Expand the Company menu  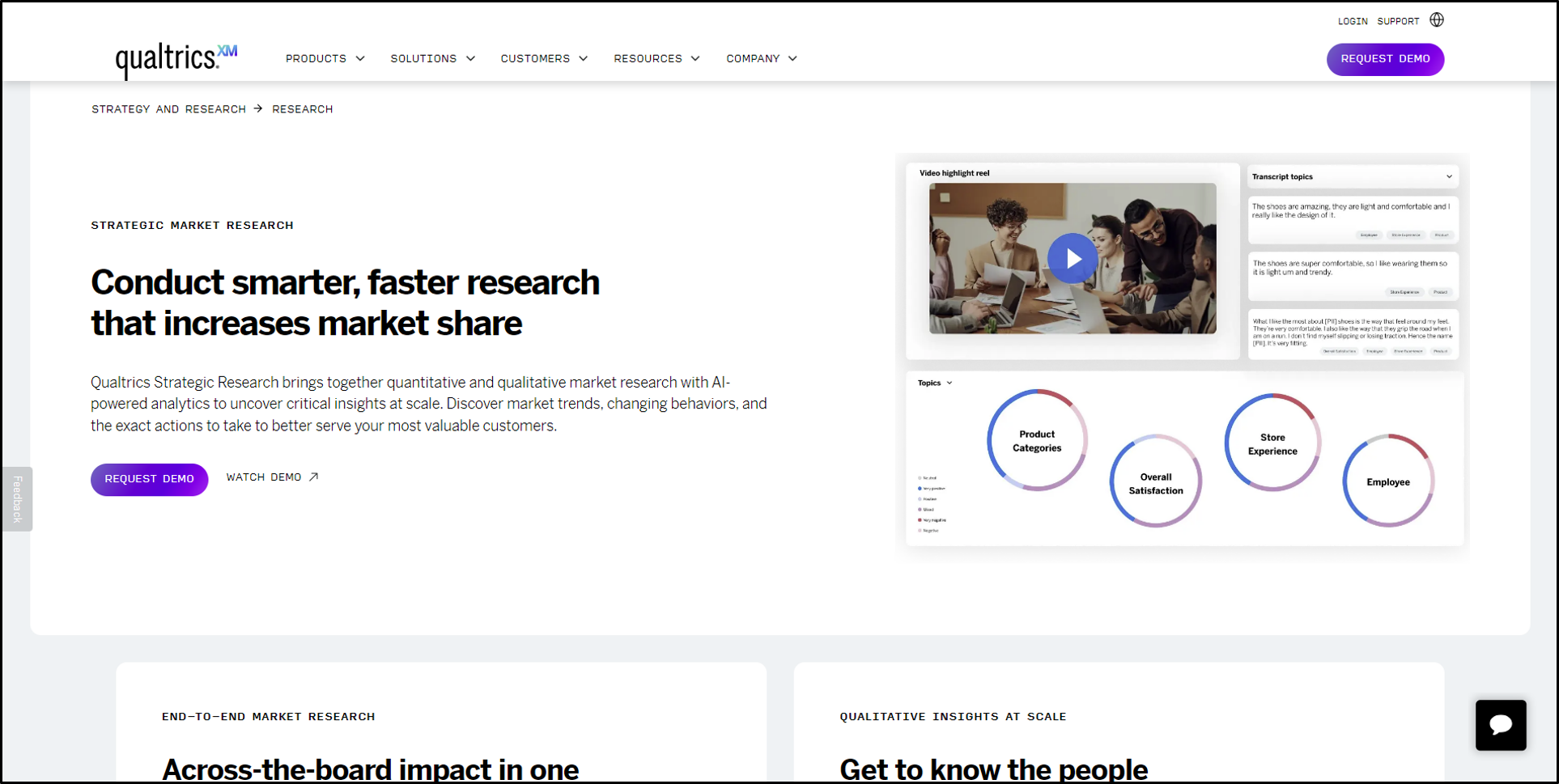click(762, 58)
